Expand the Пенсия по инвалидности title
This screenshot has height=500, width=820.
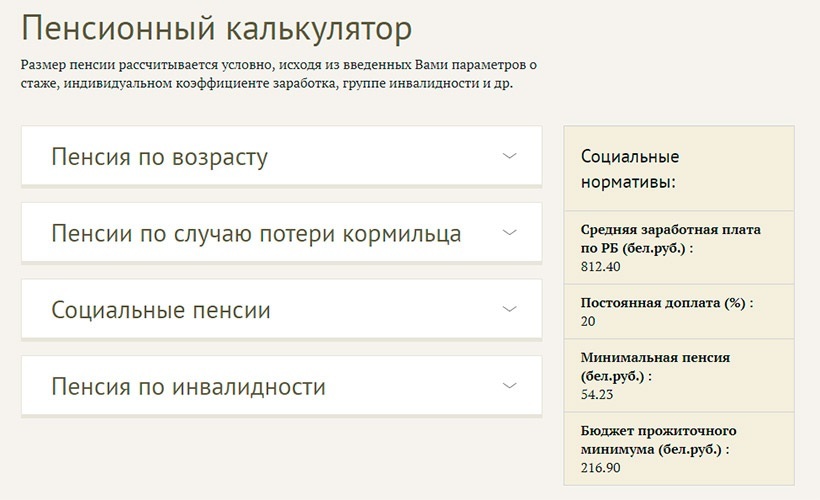click(x=188, y=387)
